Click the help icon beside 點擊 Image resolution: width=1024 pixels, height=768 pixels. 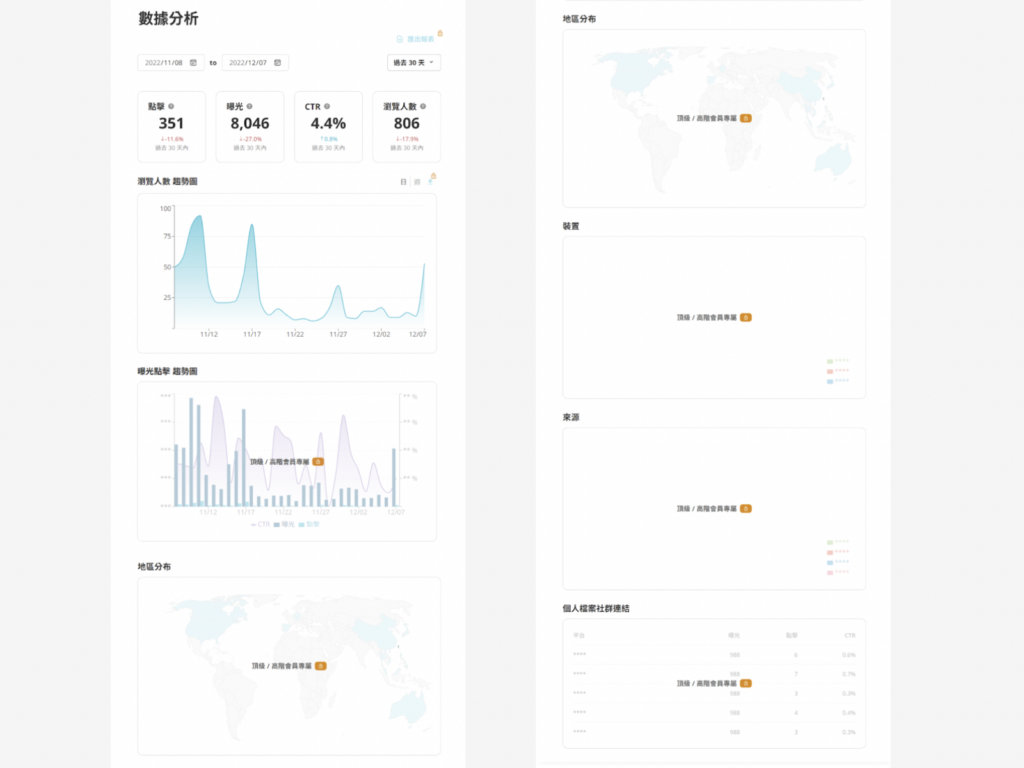point(171,106)
